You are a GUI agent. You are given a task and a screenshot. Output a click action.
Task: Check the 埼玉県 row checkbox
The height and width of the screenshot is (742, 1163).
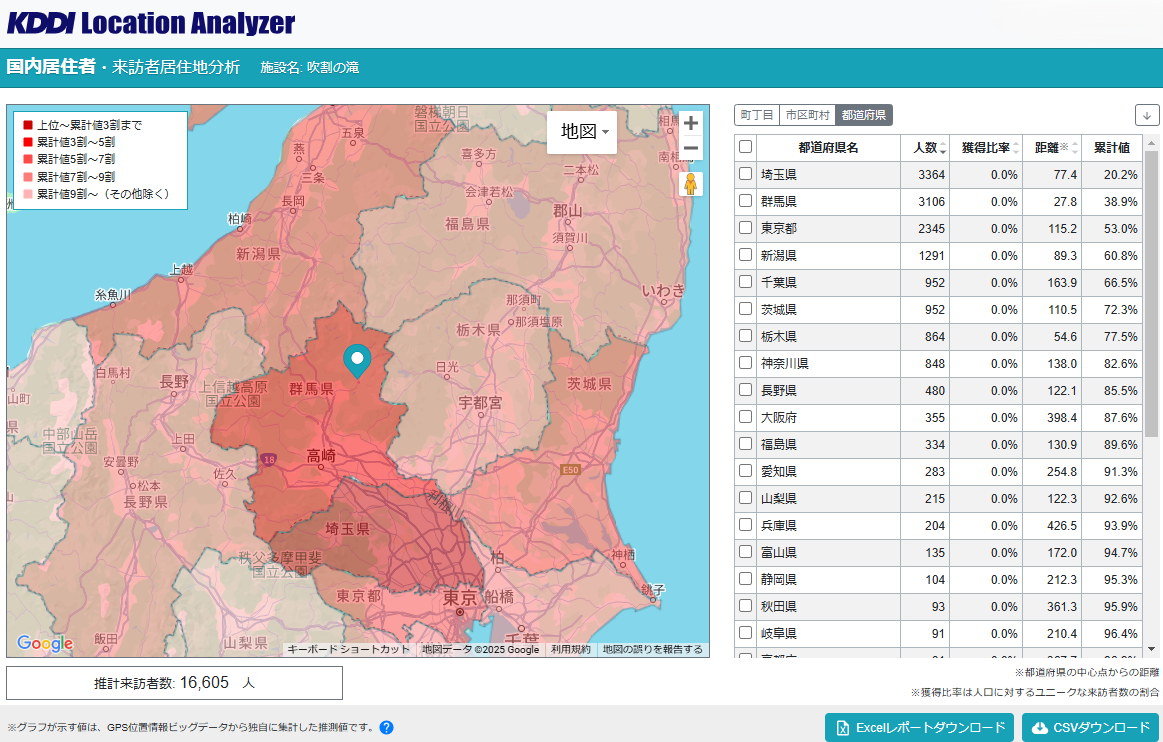[x=745, y=174]
